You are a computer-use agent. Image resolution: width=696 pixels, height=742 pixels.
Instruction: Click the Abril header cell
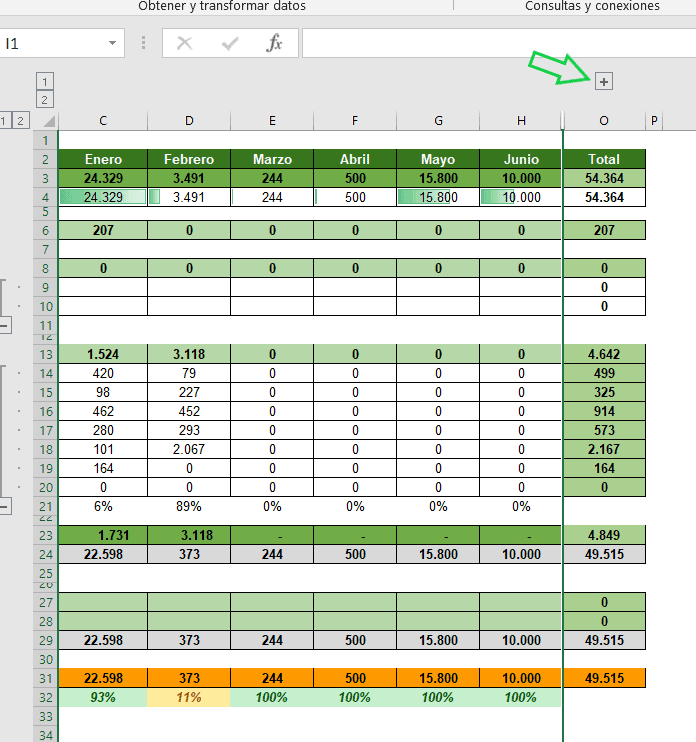pyautogui.click(x=355, y=159)
